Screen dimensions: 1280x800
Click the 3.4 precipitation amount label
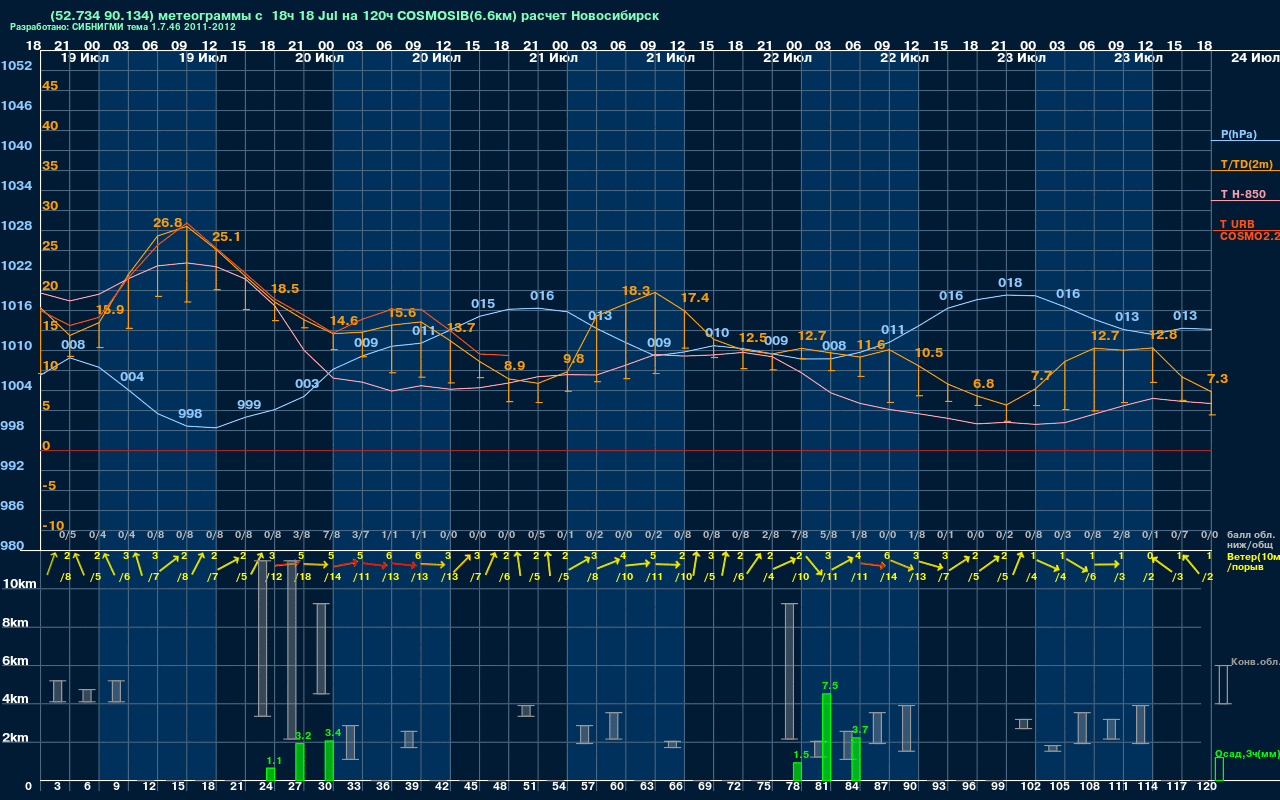pyautogui.click(x=333, y=733)
